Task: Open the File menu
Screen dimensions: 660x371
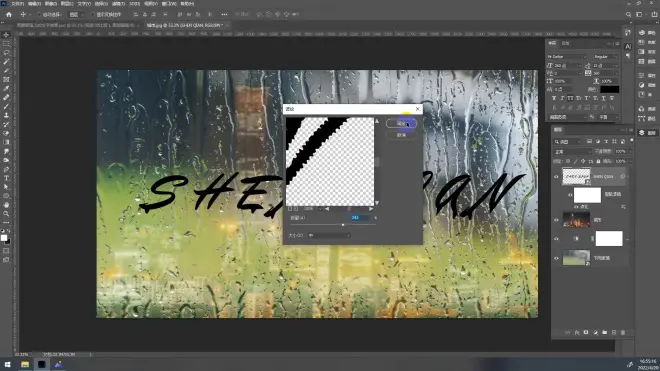Action: pos(17,4)
